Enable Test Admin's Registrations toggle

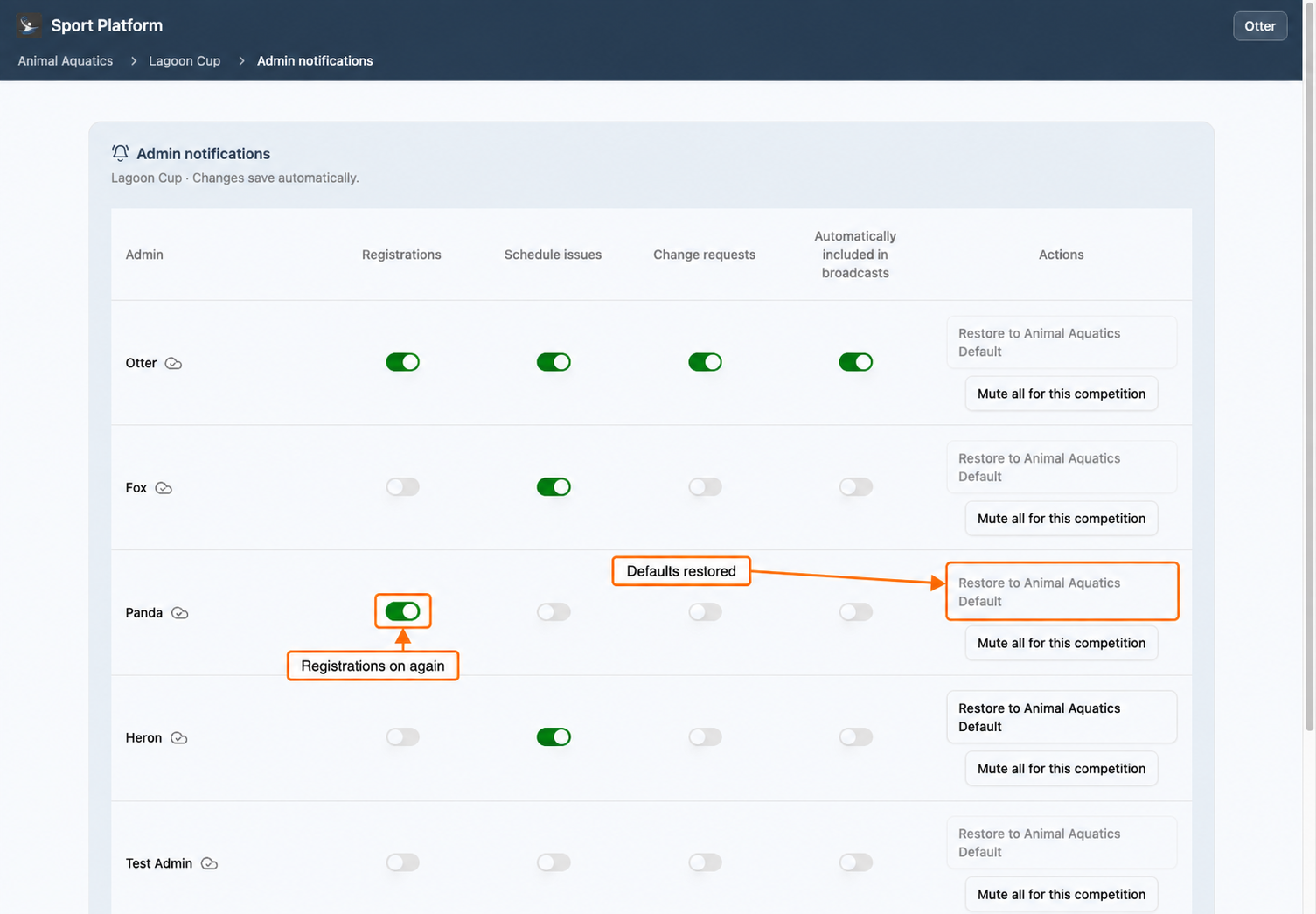coord(403,863)
